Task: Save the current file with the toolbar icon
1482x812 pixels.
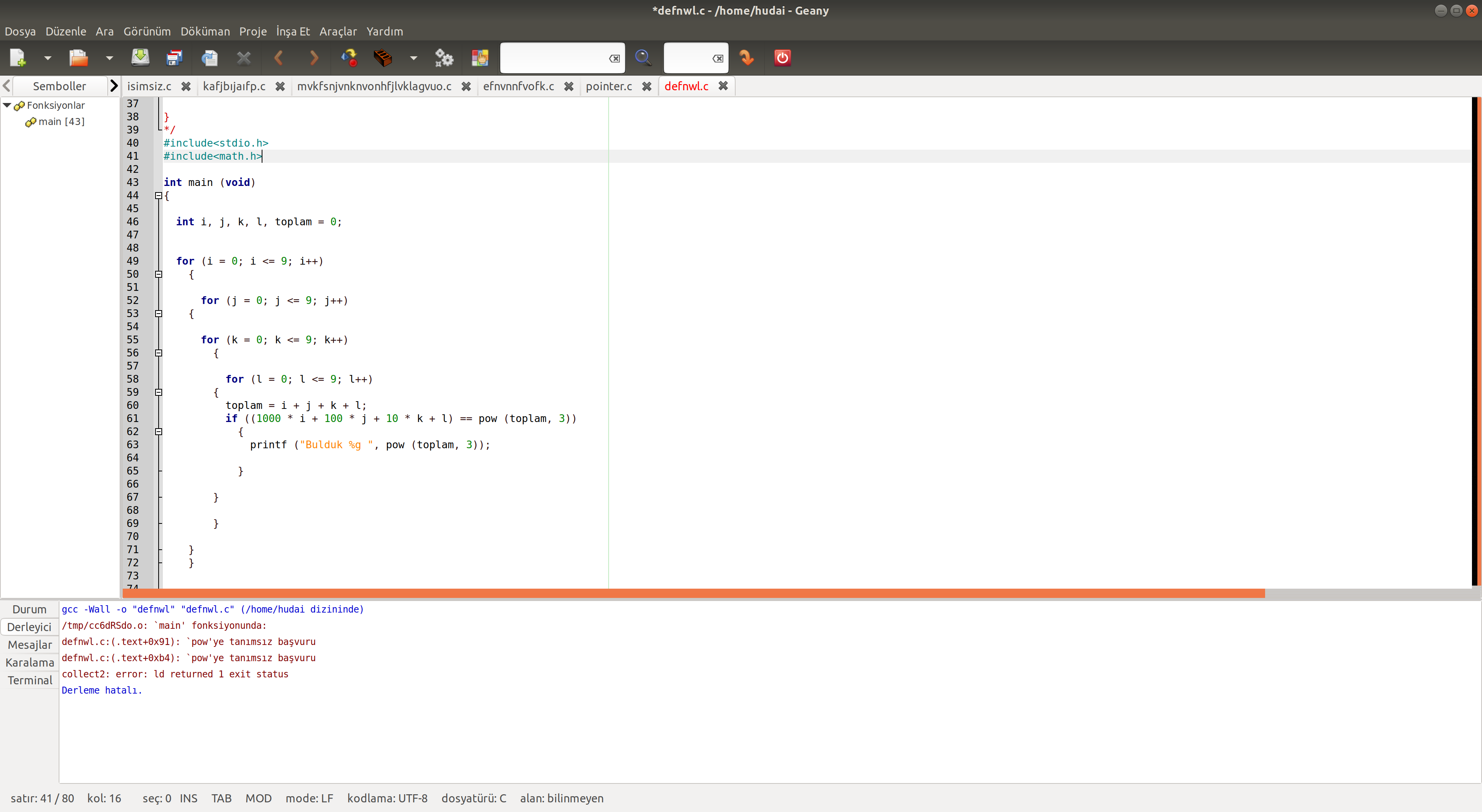Action: point(140,57)
